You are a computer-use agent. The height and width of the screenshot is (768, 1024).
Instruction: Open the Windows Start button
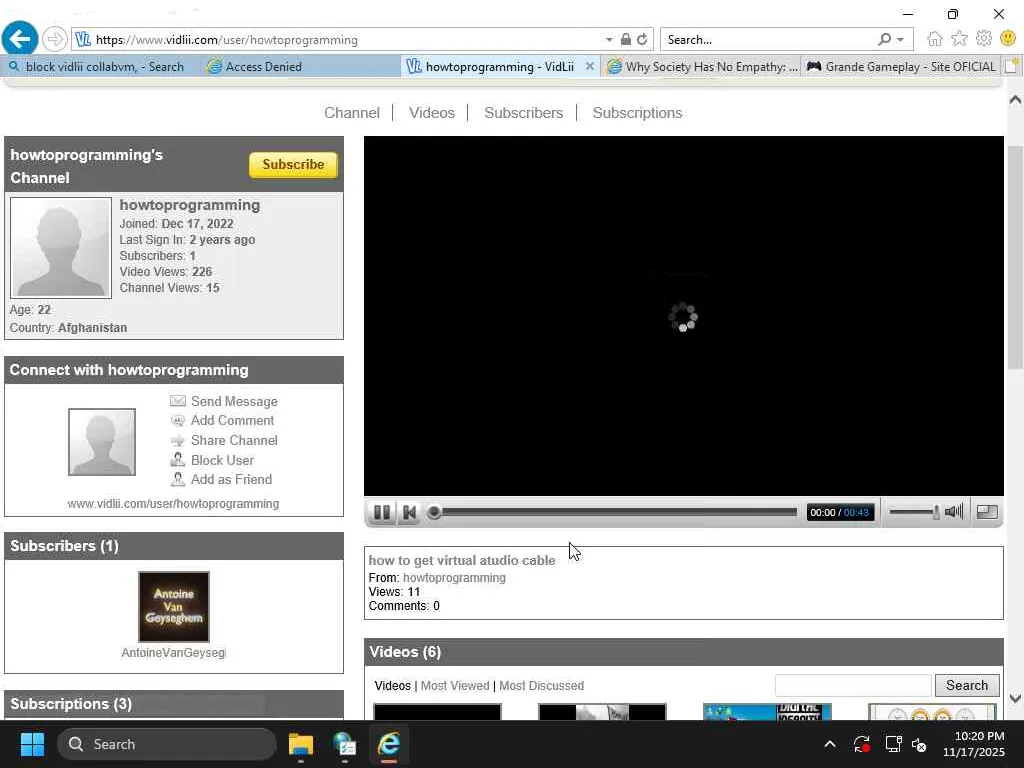32,744
